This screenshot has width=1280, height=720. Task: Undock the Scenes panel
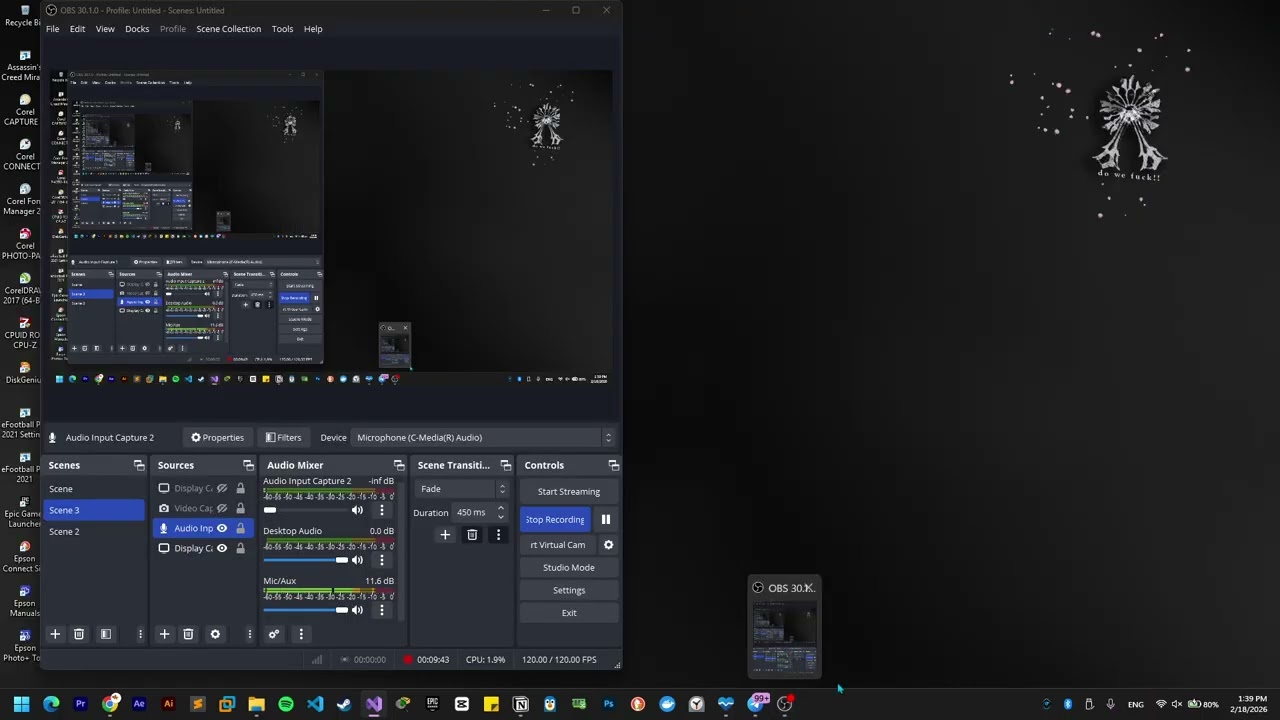(x=139, y=465)
